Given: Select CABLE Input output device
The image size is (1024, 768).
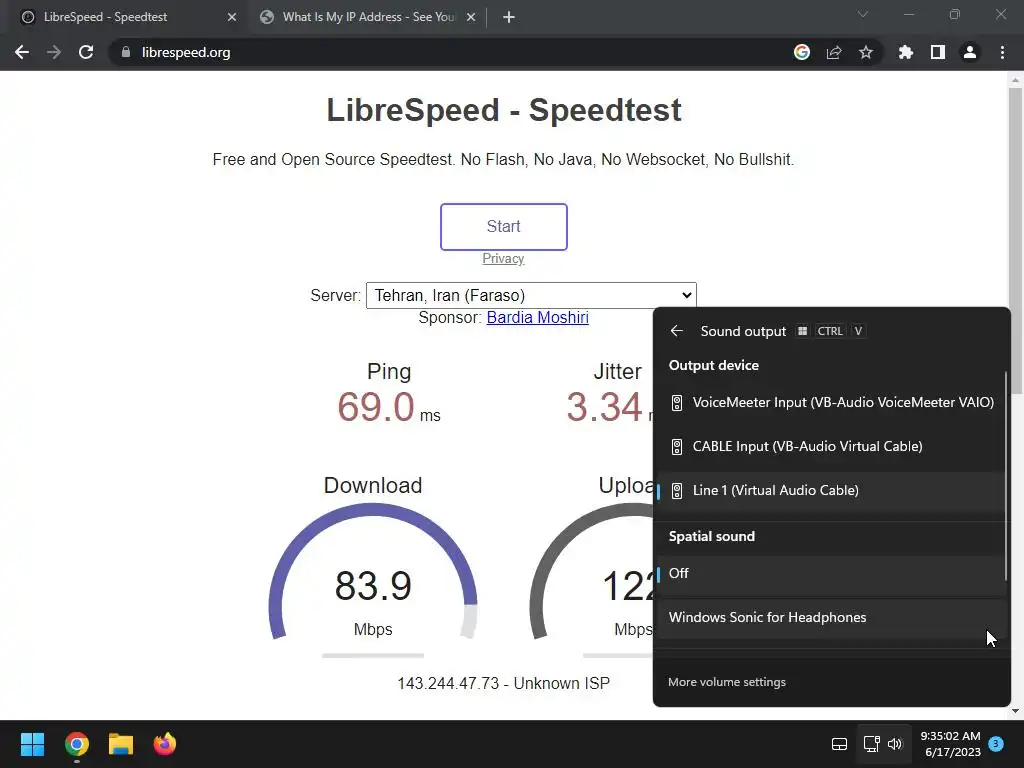Looking at the screenshot, I should coord(831,447).
